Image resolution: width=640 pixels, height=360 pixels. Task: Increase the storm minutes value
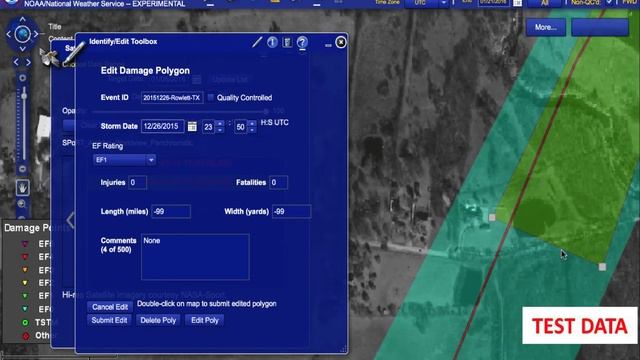(x=252, y=123)
